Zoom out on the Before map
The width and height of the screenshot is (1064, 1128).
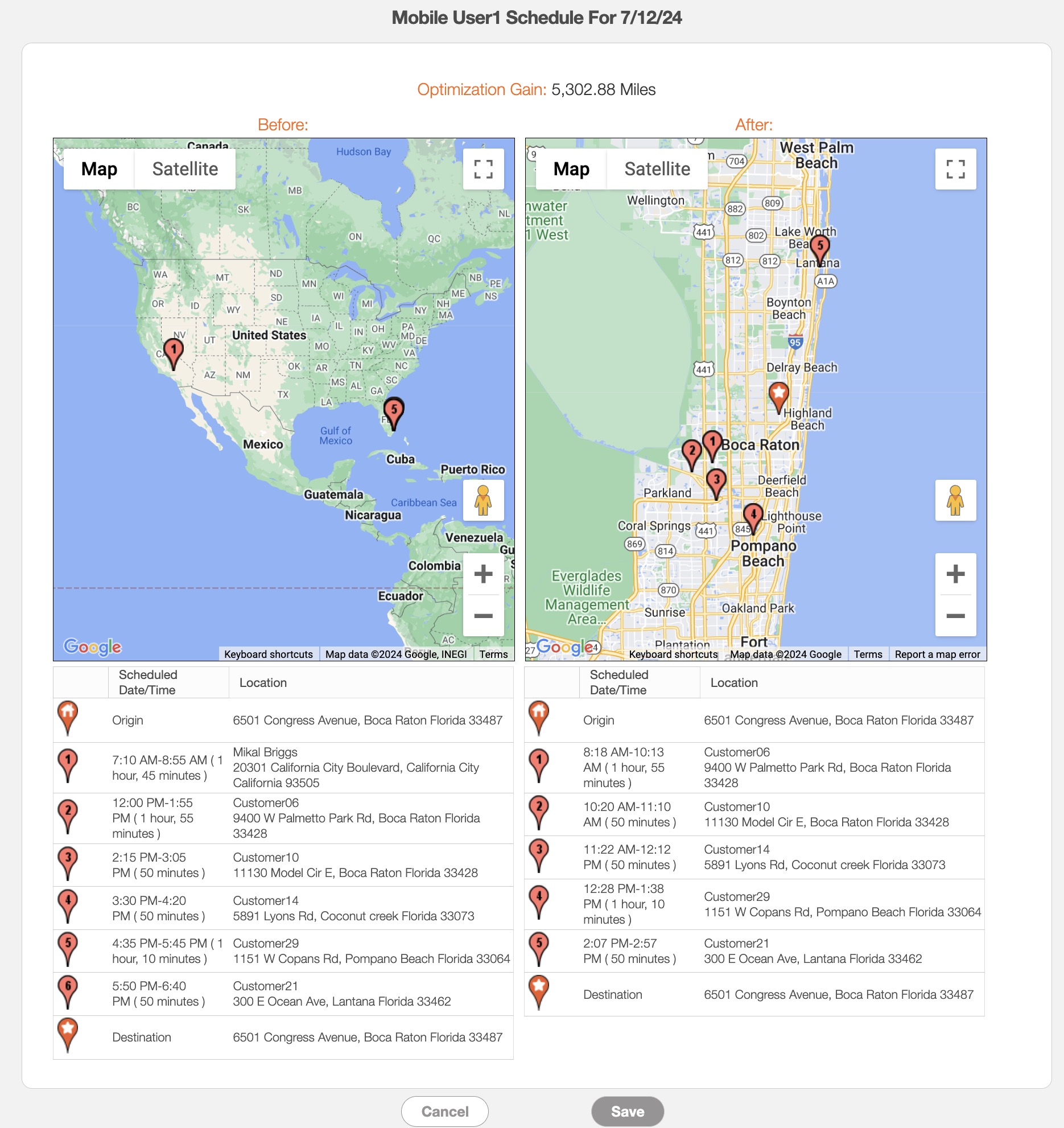483,616
